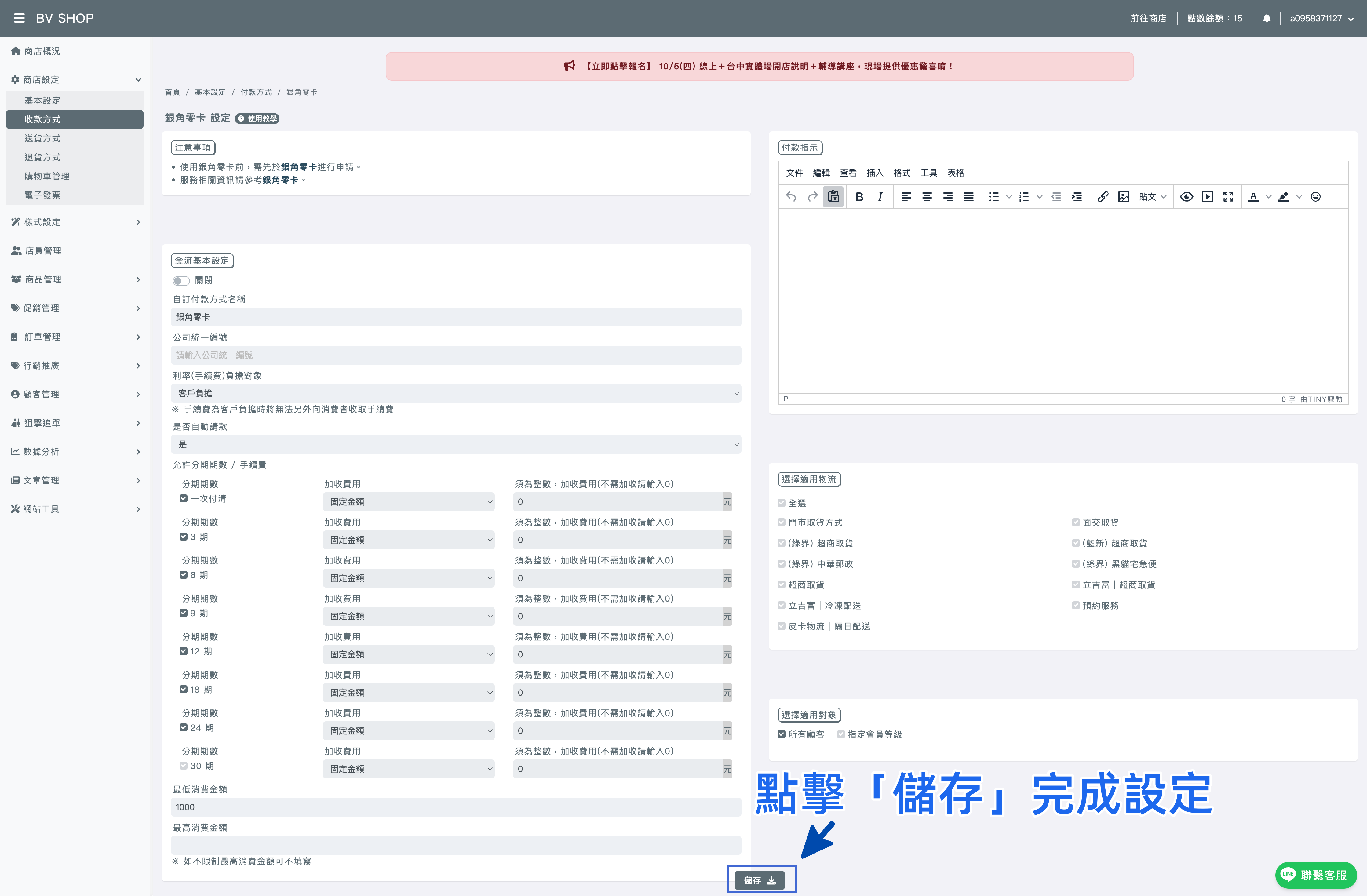Toggle the 關閉 payment enable switch

coord(181,281)
